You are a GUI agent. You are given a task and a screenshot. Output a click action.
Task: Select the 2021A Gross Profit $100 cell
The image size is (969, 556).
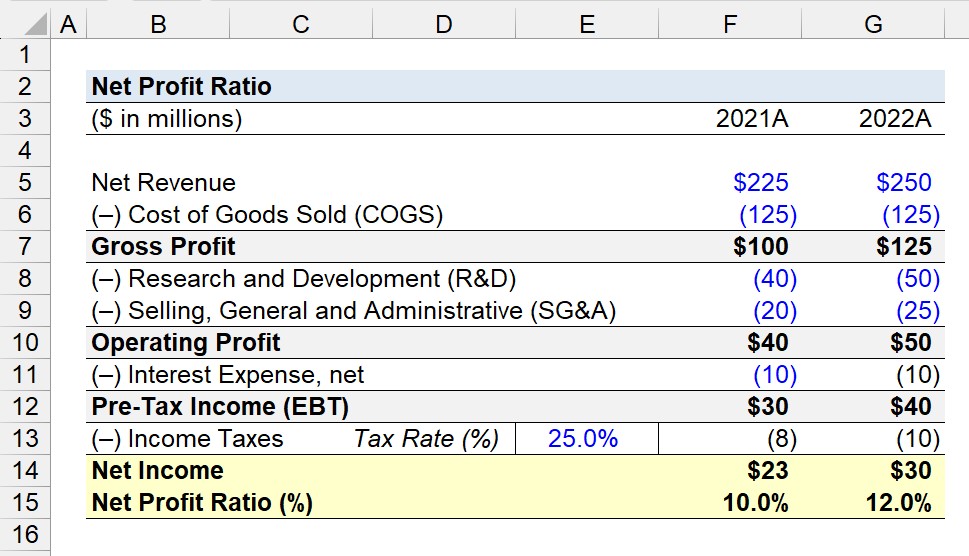[x=730, y=246]
